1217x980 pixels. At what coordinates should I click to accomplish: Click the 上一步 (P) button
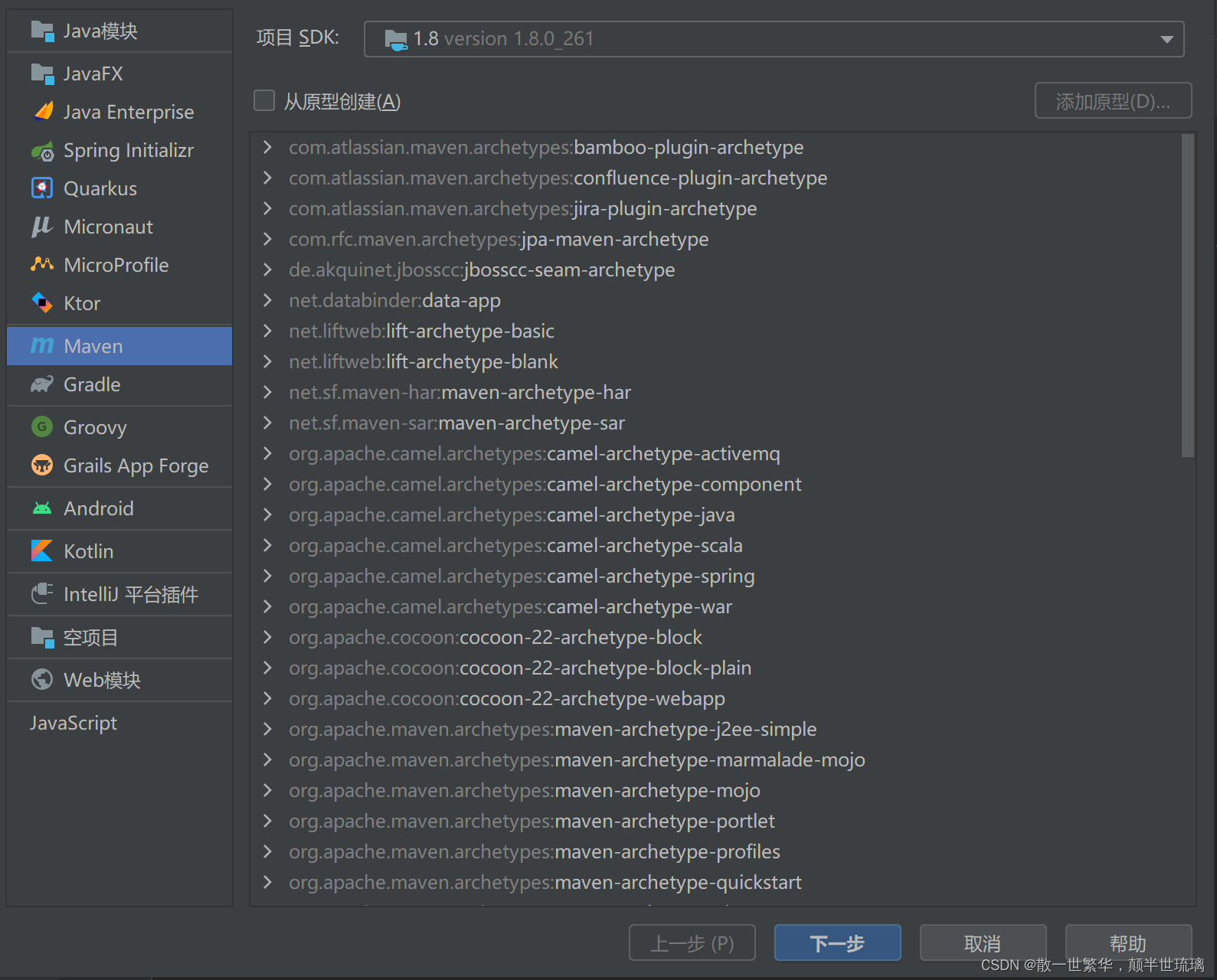click(x=692, y=942)
